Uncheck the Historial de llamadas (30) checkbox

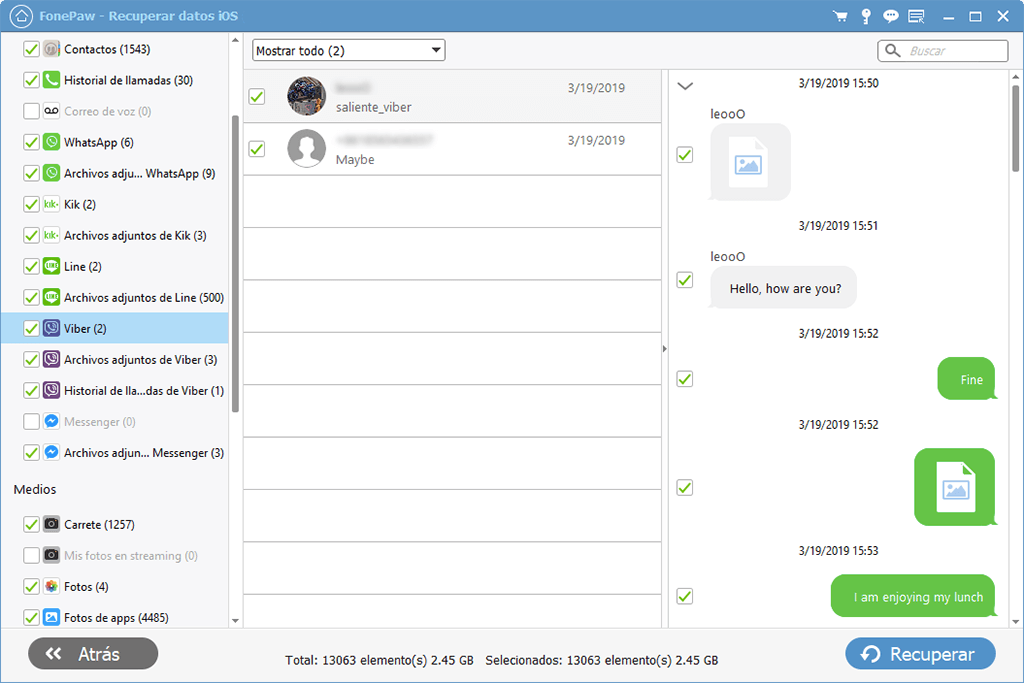click(x=31, y=80)
